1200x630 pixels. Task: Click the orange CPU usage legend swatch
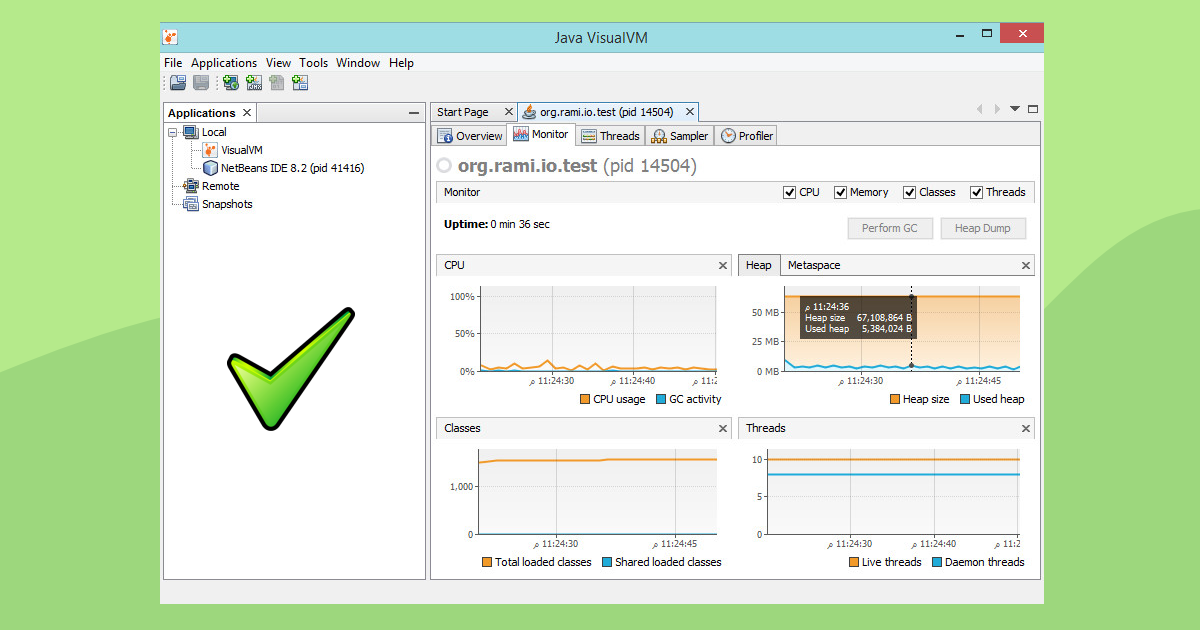[x=585, y=399]
